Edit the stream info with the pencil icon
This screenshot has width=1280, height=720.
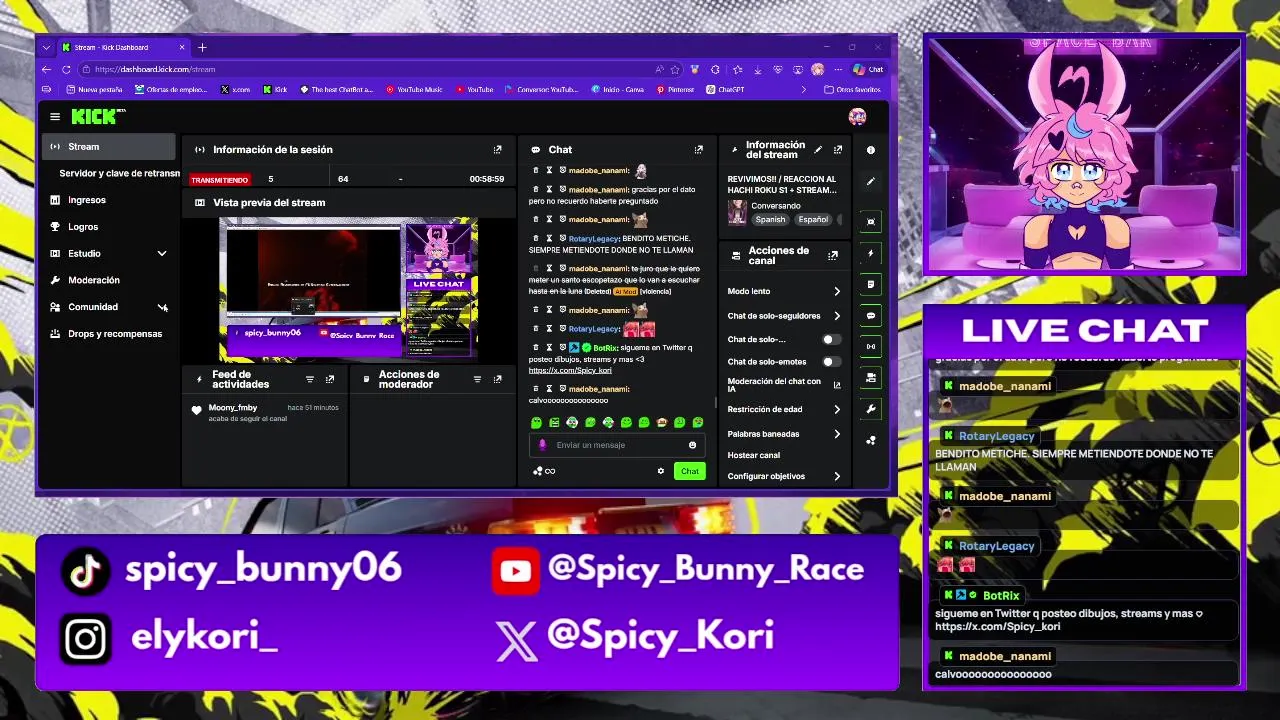click(x=818, y=150)
